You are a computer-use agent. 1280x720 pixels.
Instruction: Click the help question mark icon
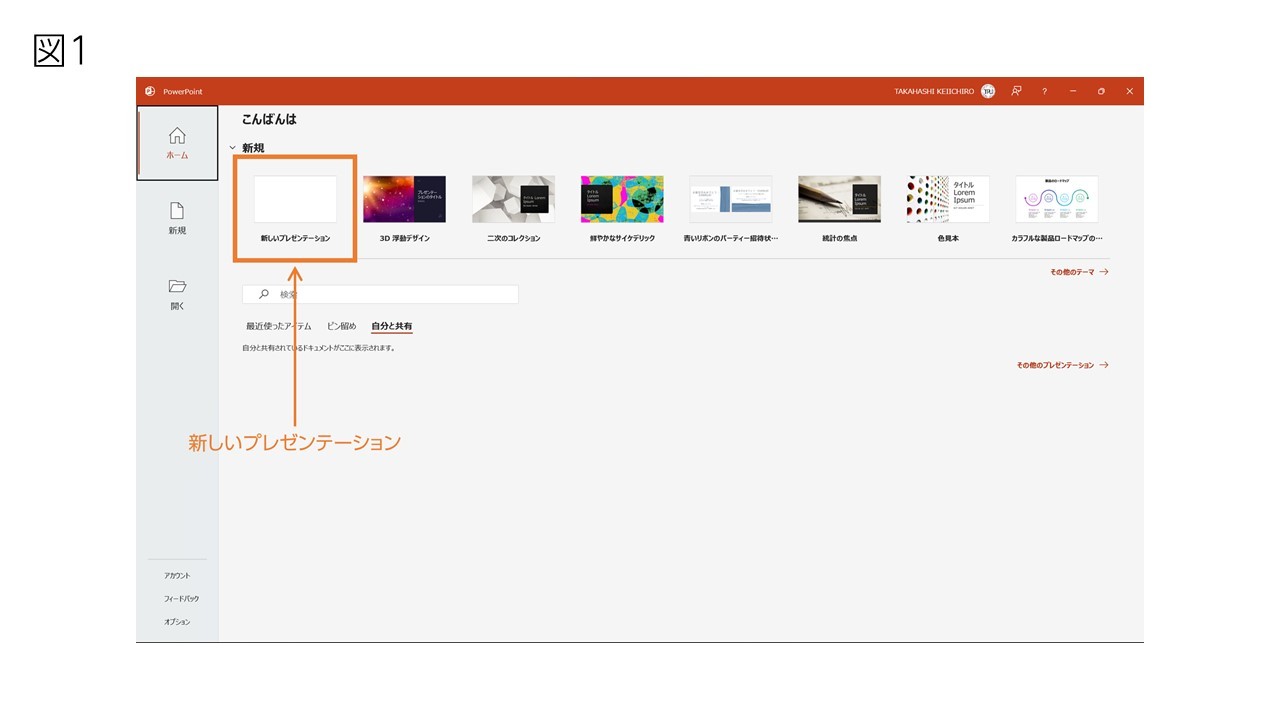pos(1044,91)
